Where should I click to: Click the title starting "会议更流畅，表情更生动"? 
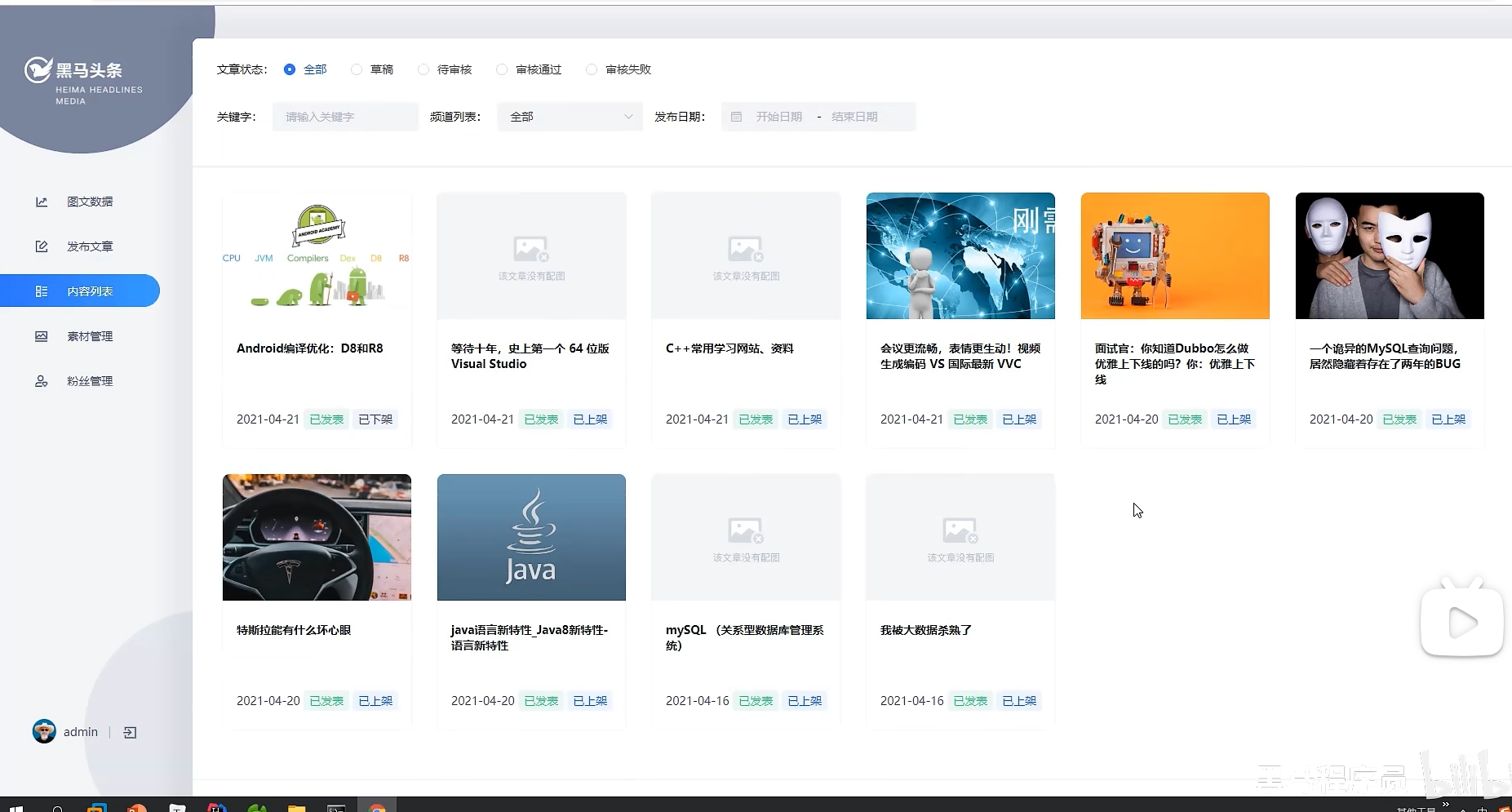pos(960,356)
